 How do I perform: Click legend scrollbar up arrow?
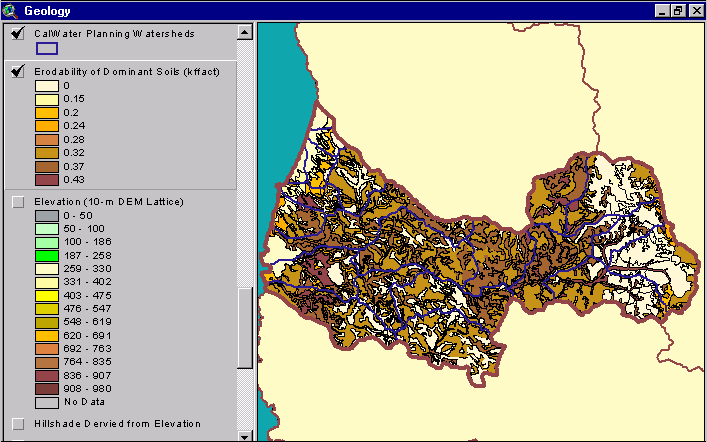[x=245, y=32]
